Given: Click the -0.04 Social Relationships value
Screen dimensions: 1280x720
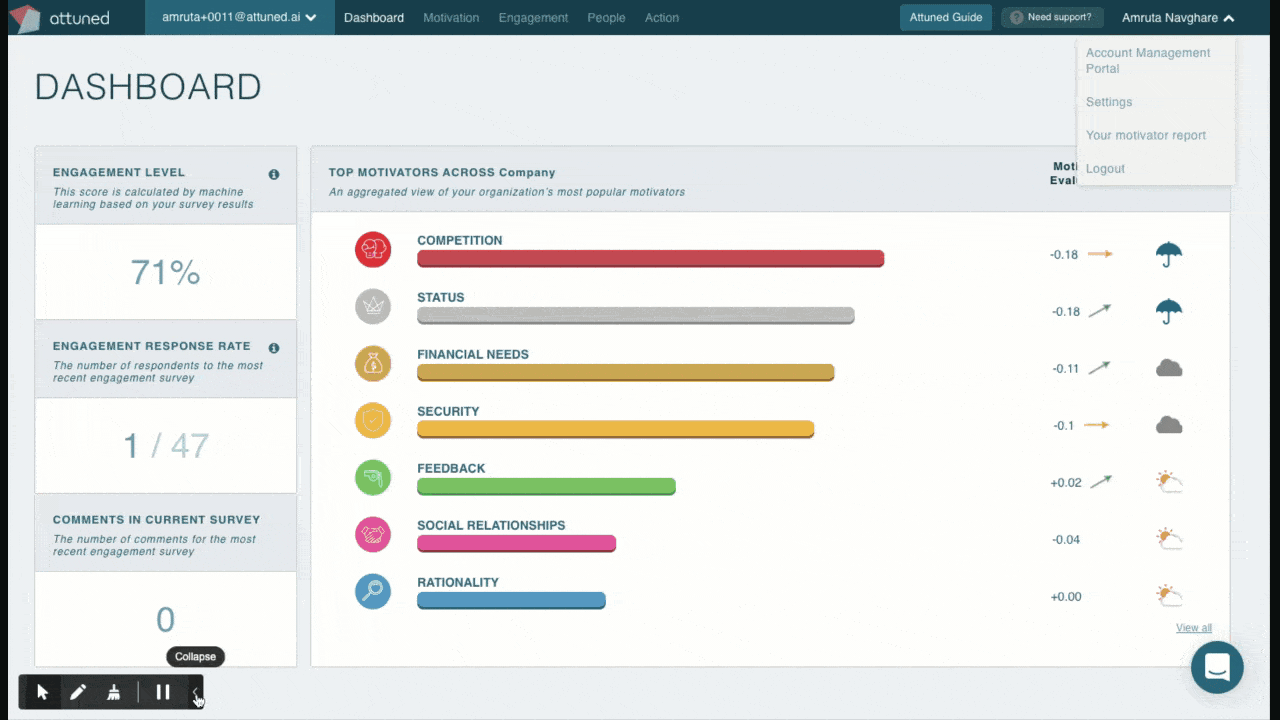Looking at the screenshot, I should [x=1066, y=540].
